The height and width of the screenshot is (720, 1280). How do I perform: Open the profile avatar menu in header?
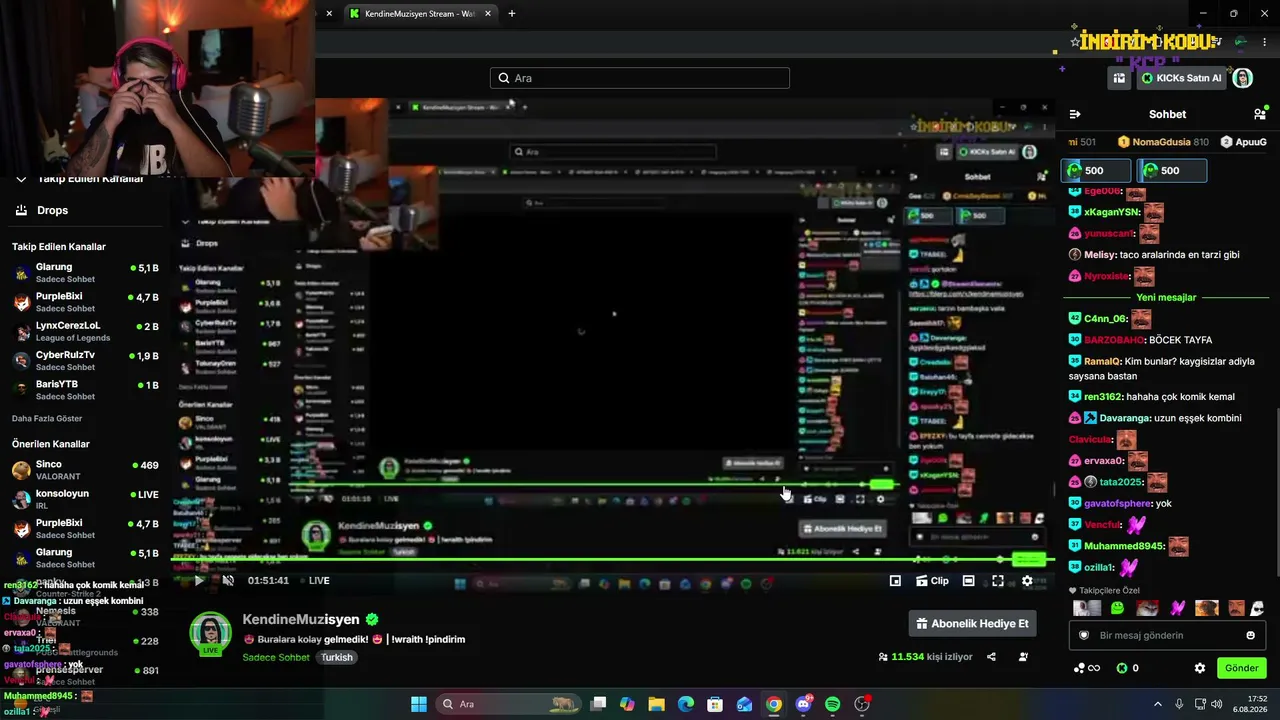point(1242,78)
